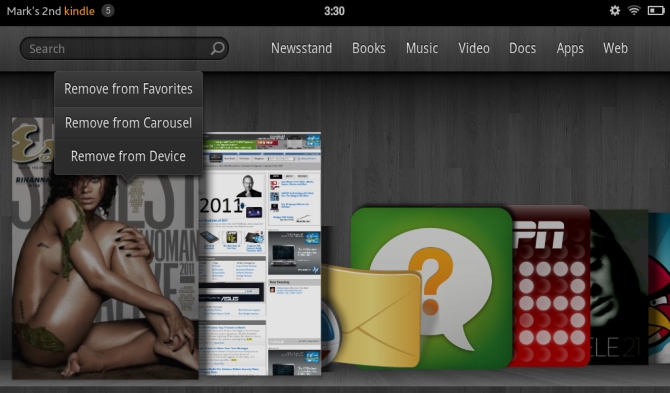670x393 pixels.
Task: Select Remove from Favorites
Action: 128,89
